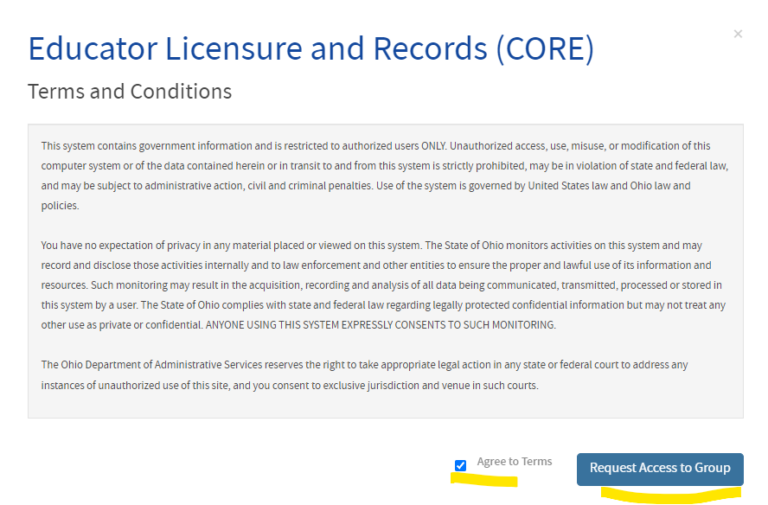Click the first paragraph about authorized users
Viewport: 768px width, 505px height.
(x=385, y=175)
